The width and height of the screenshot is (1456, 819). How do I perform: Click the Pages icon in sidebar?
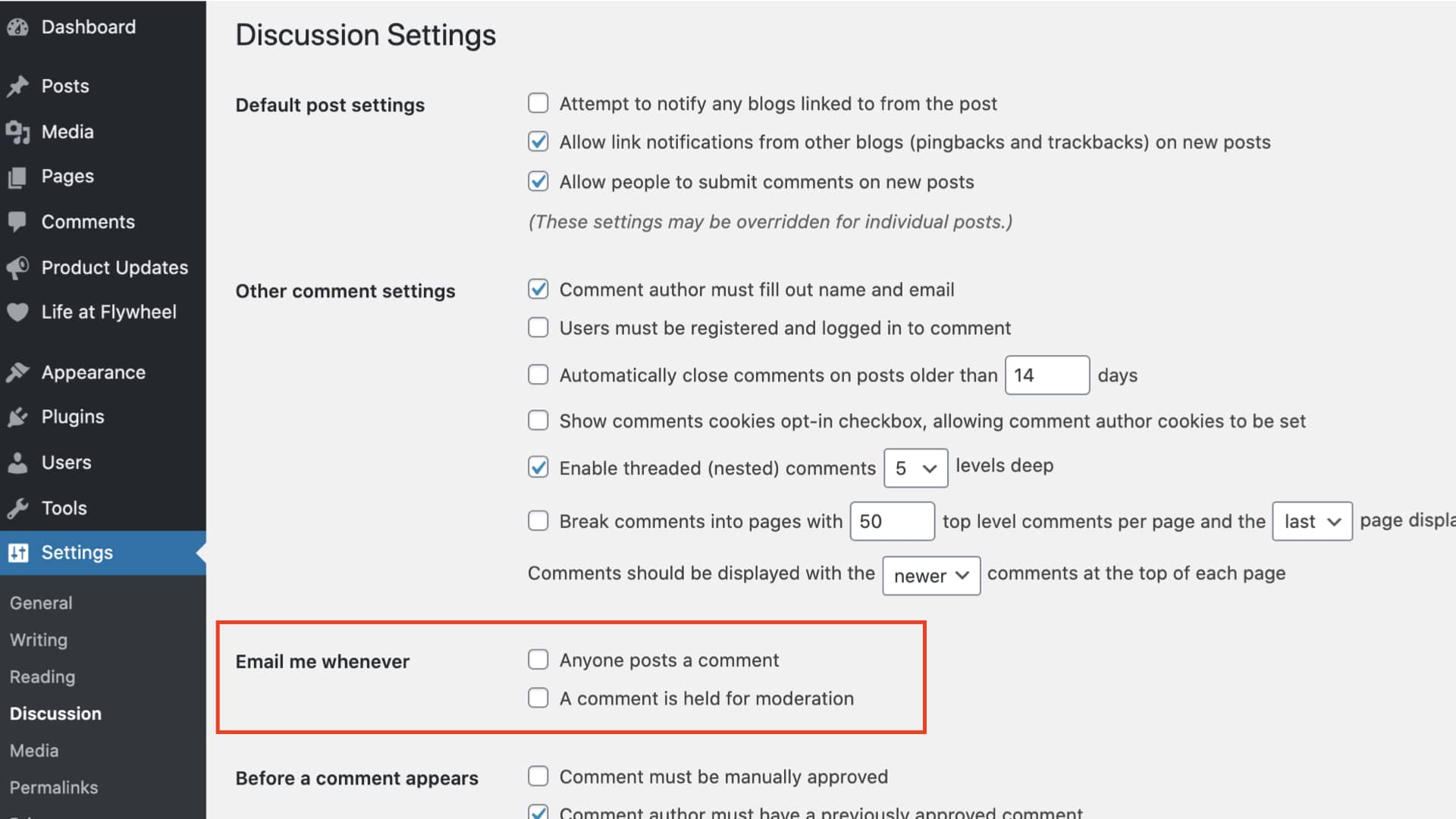click(x=17, y=177)
